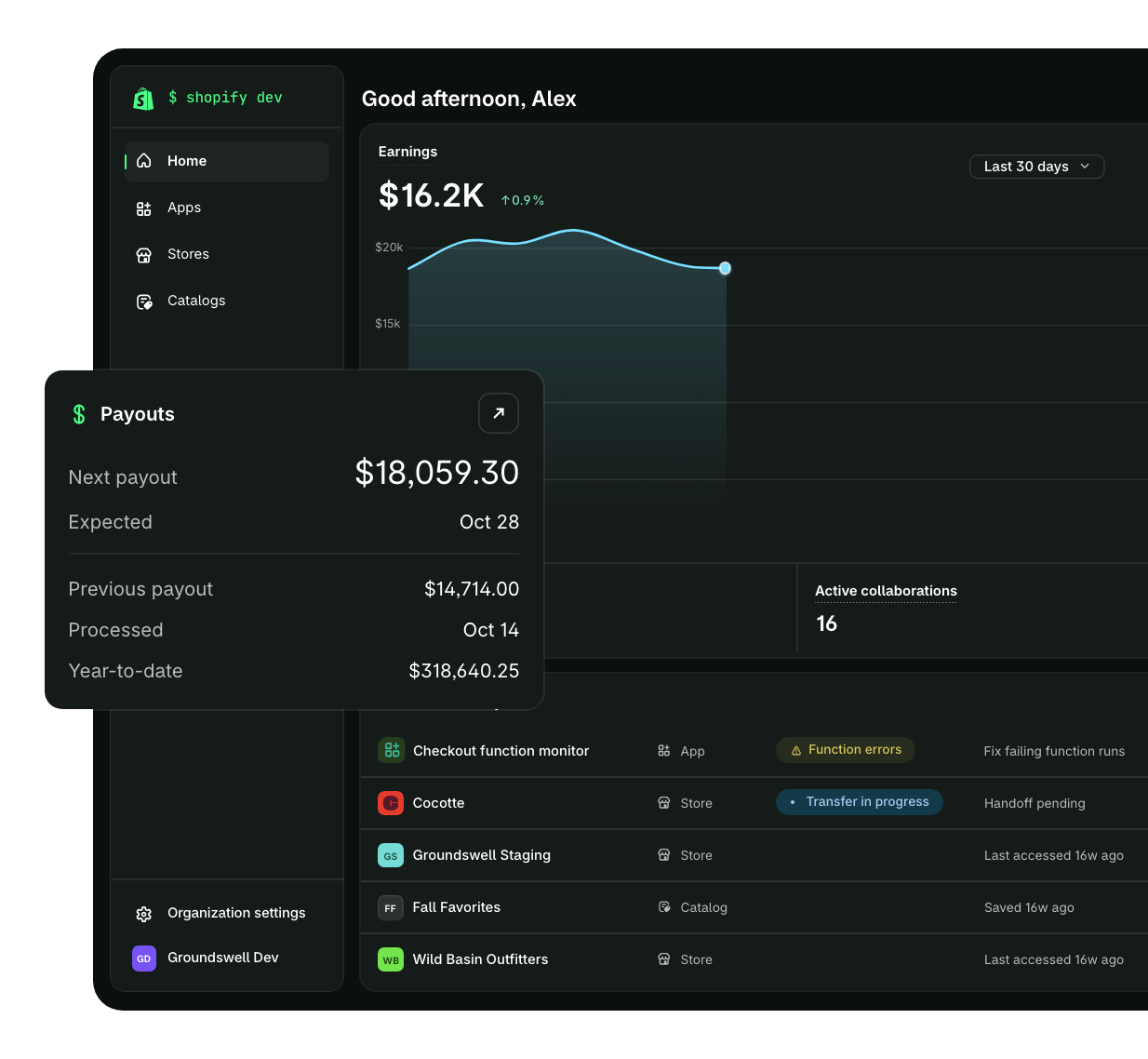The image size is (1148, 1059).
Task: Click the Home house icon in sidebar
Action: pos(144,161)
